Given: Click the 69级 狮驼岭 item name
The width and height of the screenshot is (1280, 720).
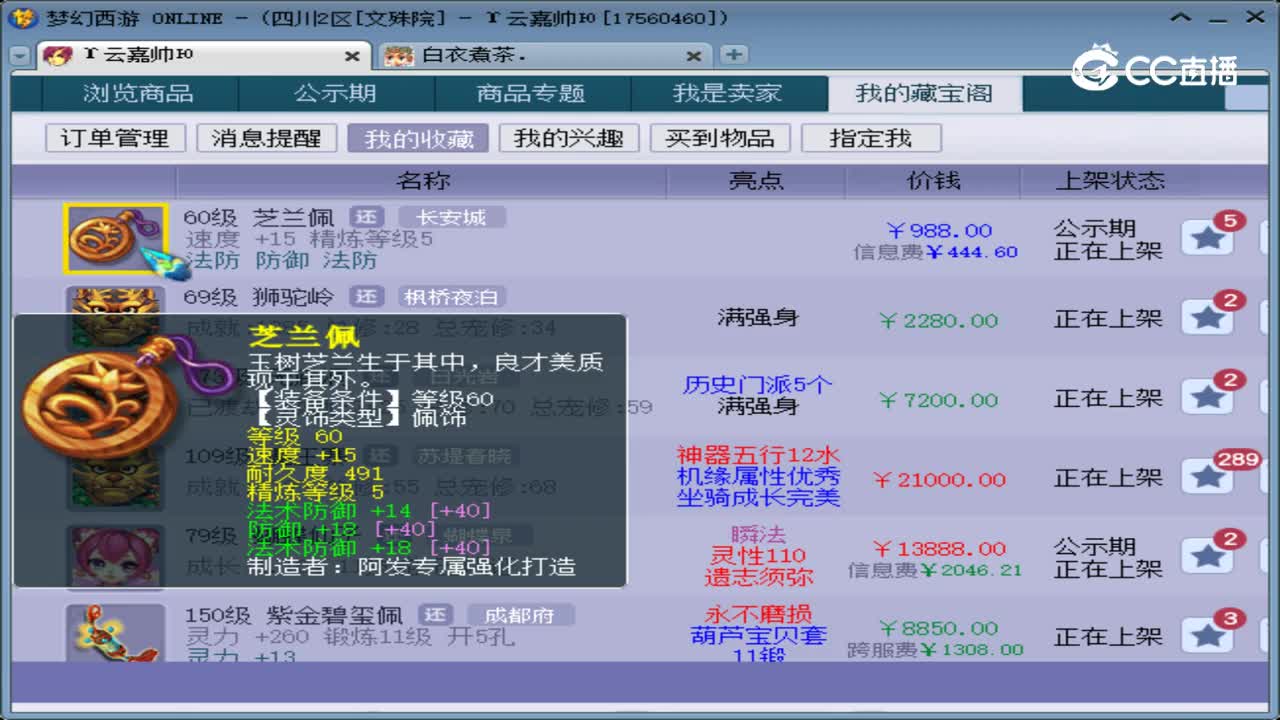Looking at the screenshot, I should point(260,297).
